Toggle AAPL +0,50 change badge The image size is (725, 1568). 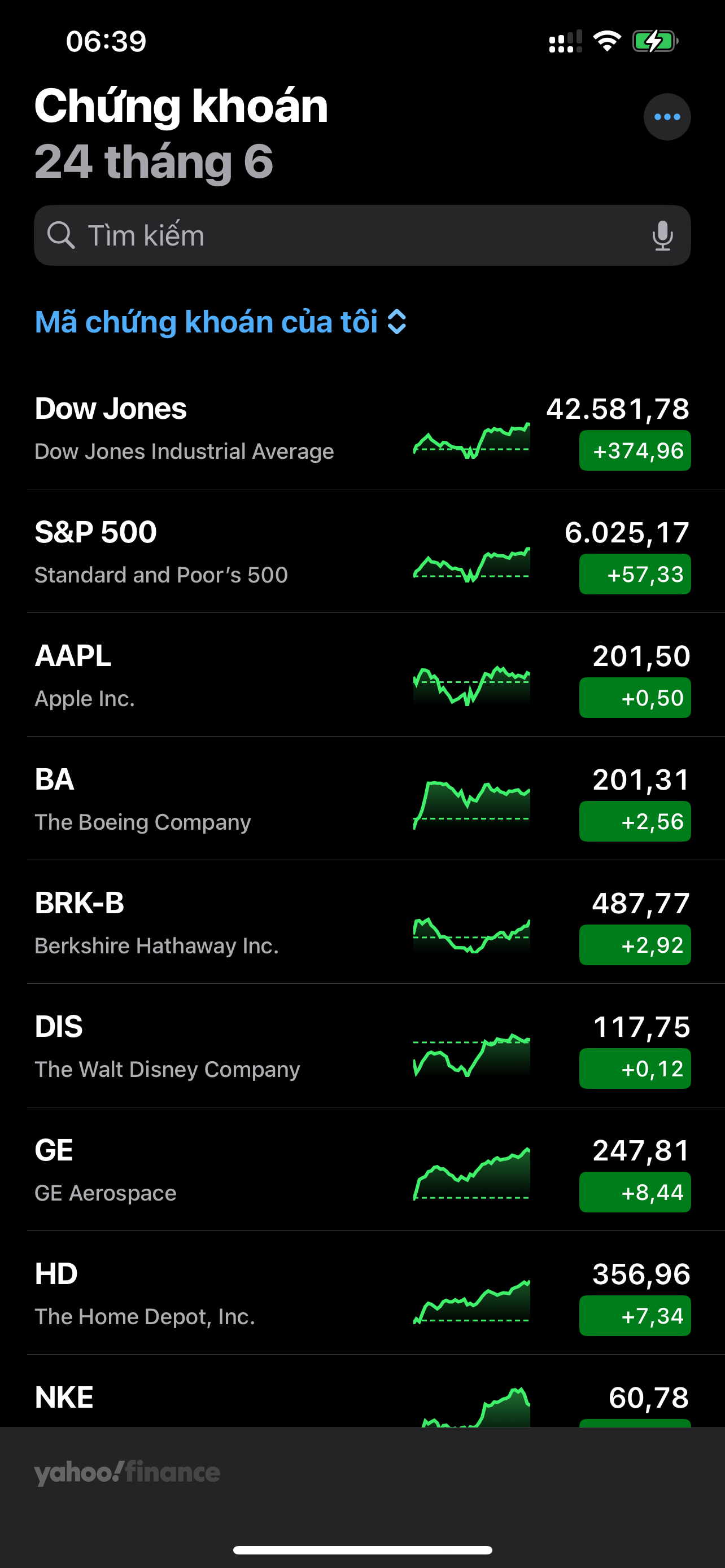click(634, 698)
